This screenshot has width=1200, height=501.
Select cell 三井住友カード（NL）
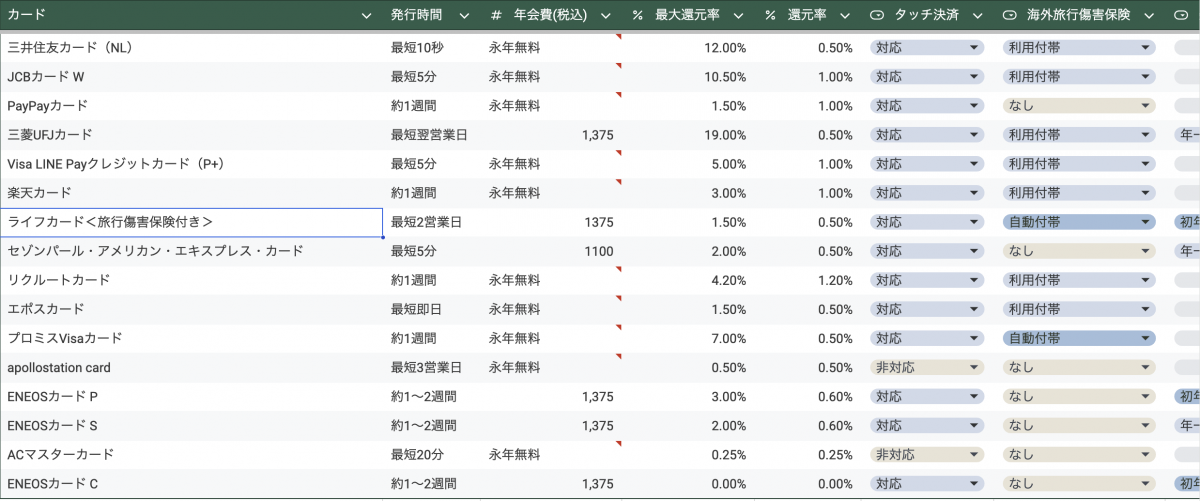coord(192,47)
